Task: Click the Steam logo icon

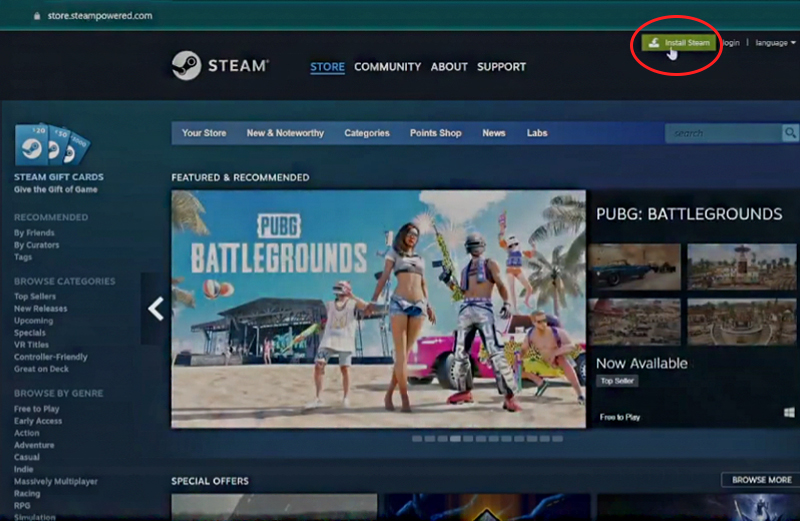Action: (186, 65)
